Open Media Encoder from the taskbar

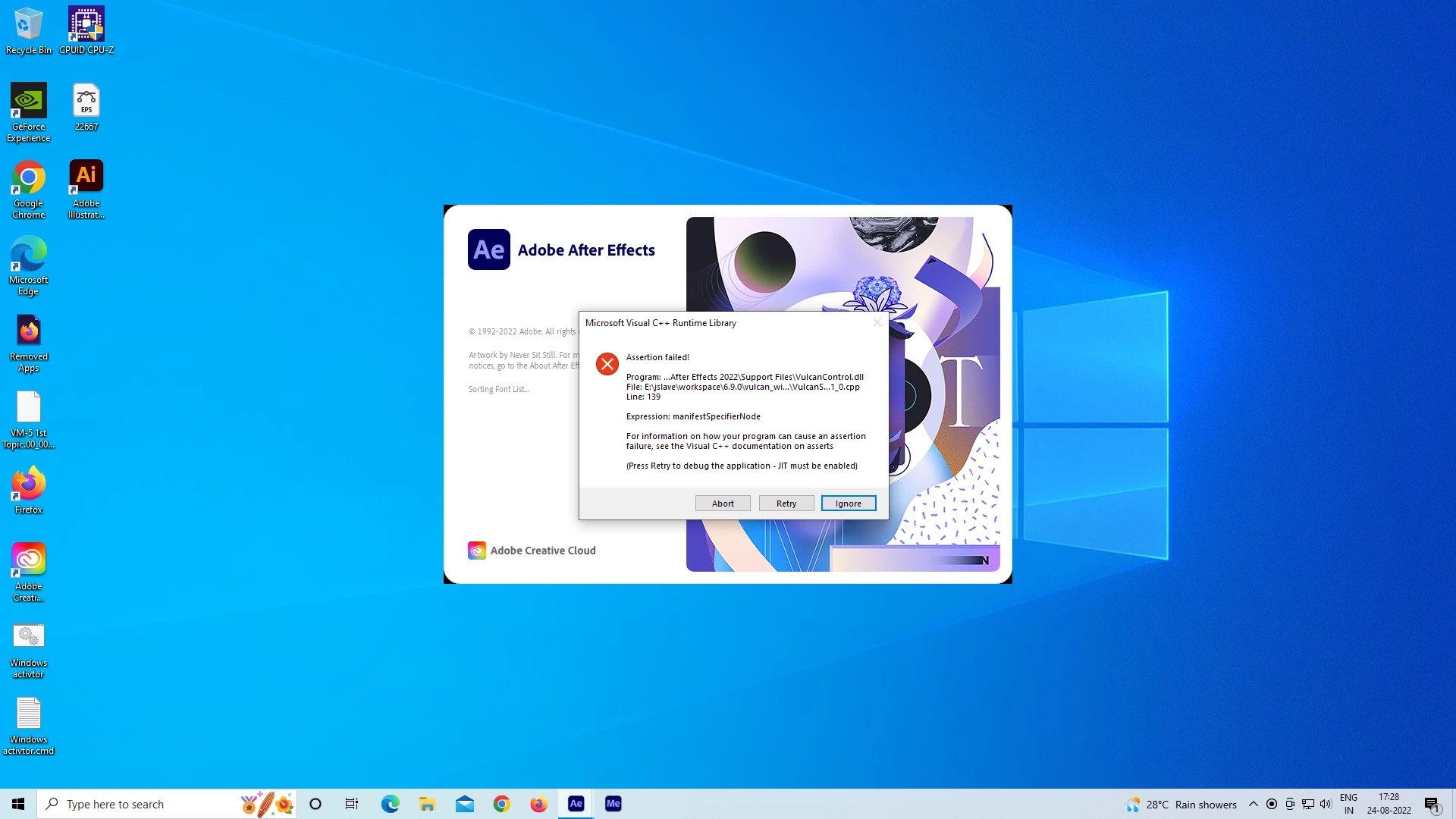[613, 804]
